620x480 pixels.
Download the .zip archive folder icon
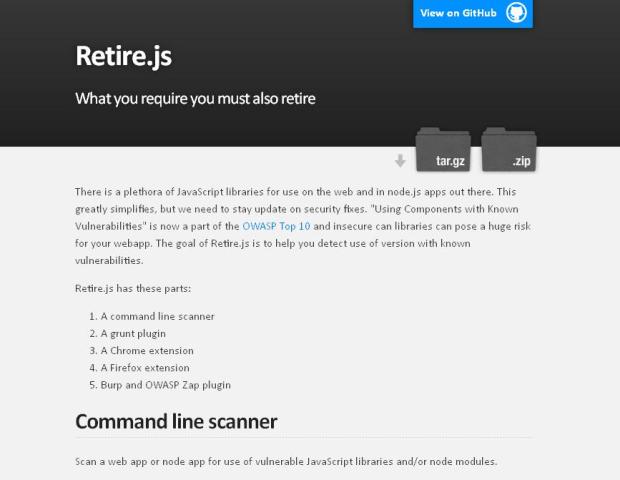(x=508, y=149)
